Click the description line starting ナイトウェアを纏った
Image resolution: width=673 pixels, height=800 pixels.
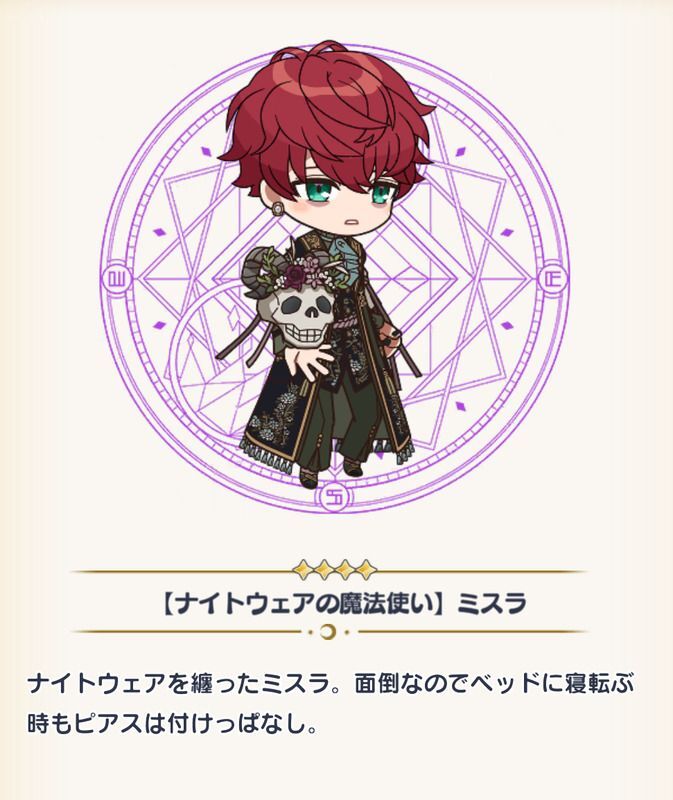(331, 684)
